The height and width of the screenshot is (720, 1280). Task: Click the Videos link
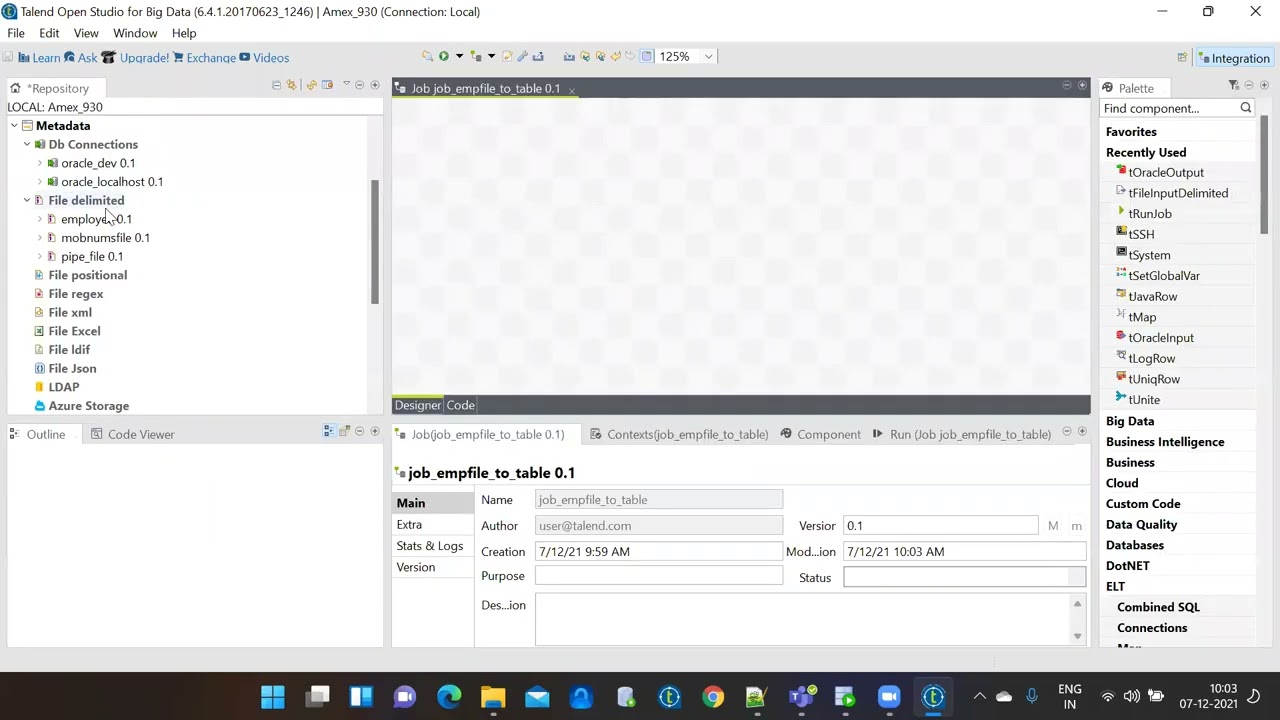tap(264, 58)
